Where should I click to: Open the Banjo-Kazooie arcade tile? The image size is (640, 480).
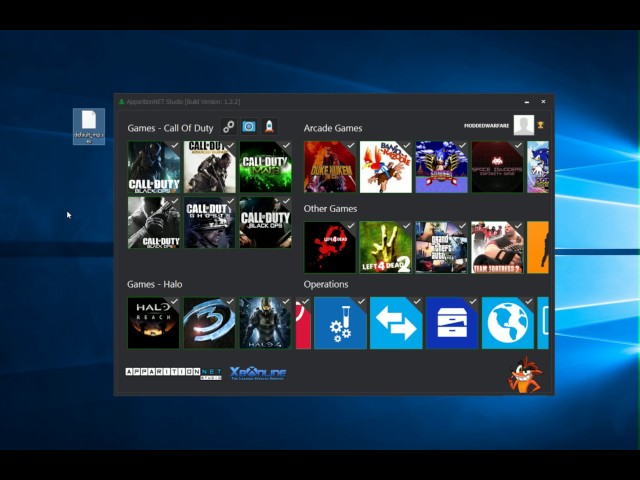[x=386, y=167]
